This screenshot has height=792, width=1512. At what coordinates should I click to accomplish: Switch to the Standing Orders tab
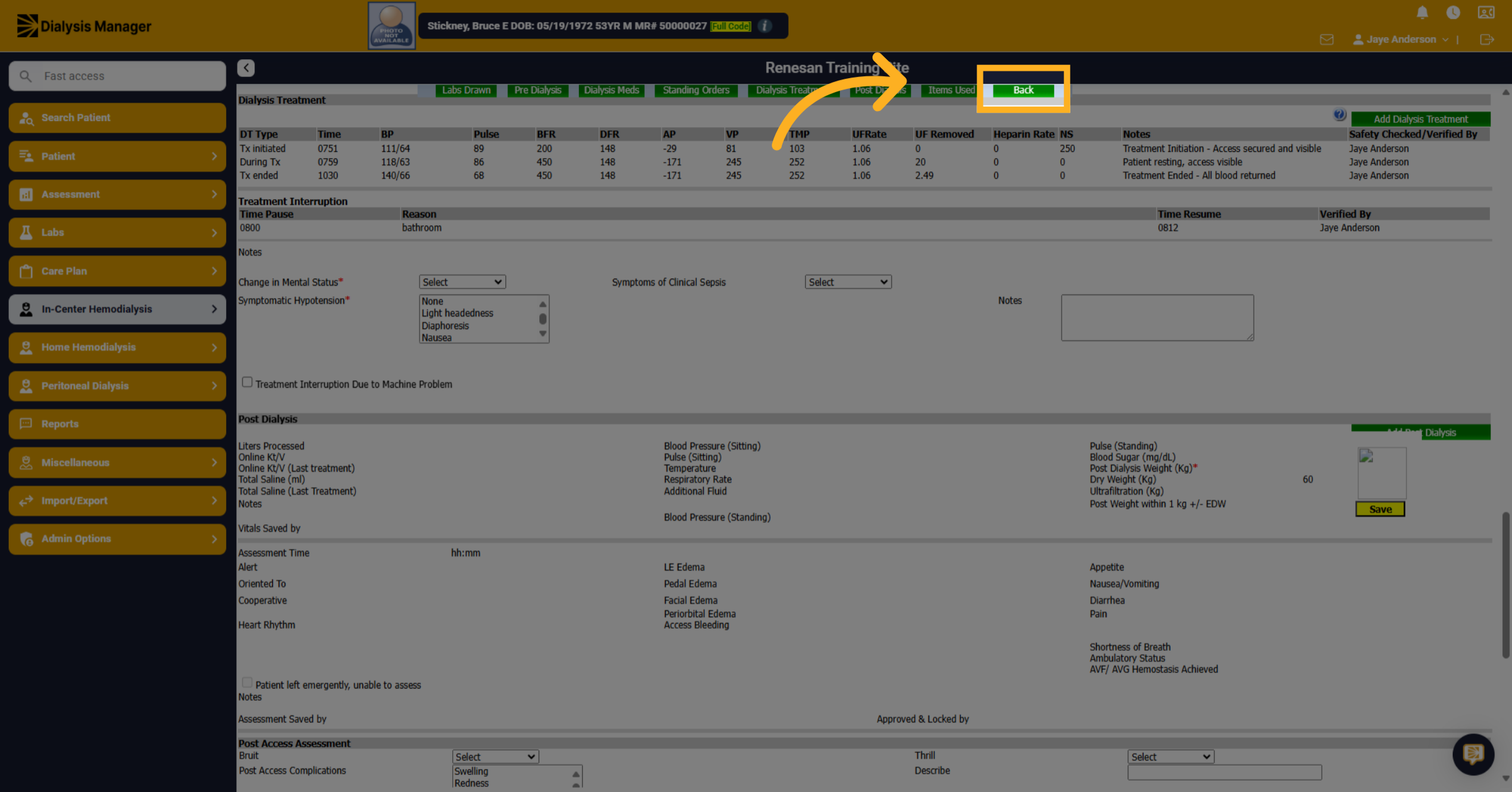click(x=696, y=90)
